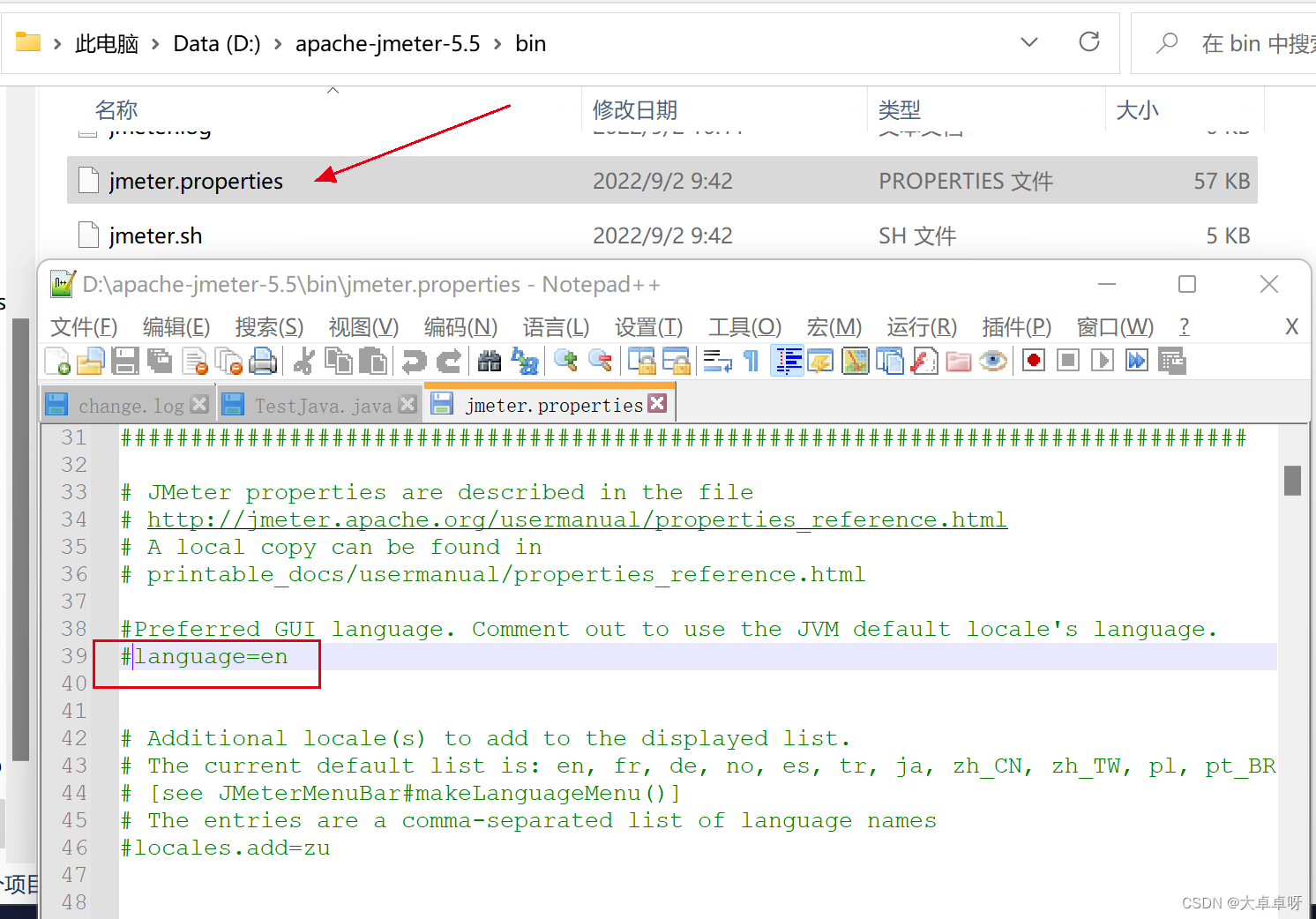Click the Save All icon

click(160, 361)
